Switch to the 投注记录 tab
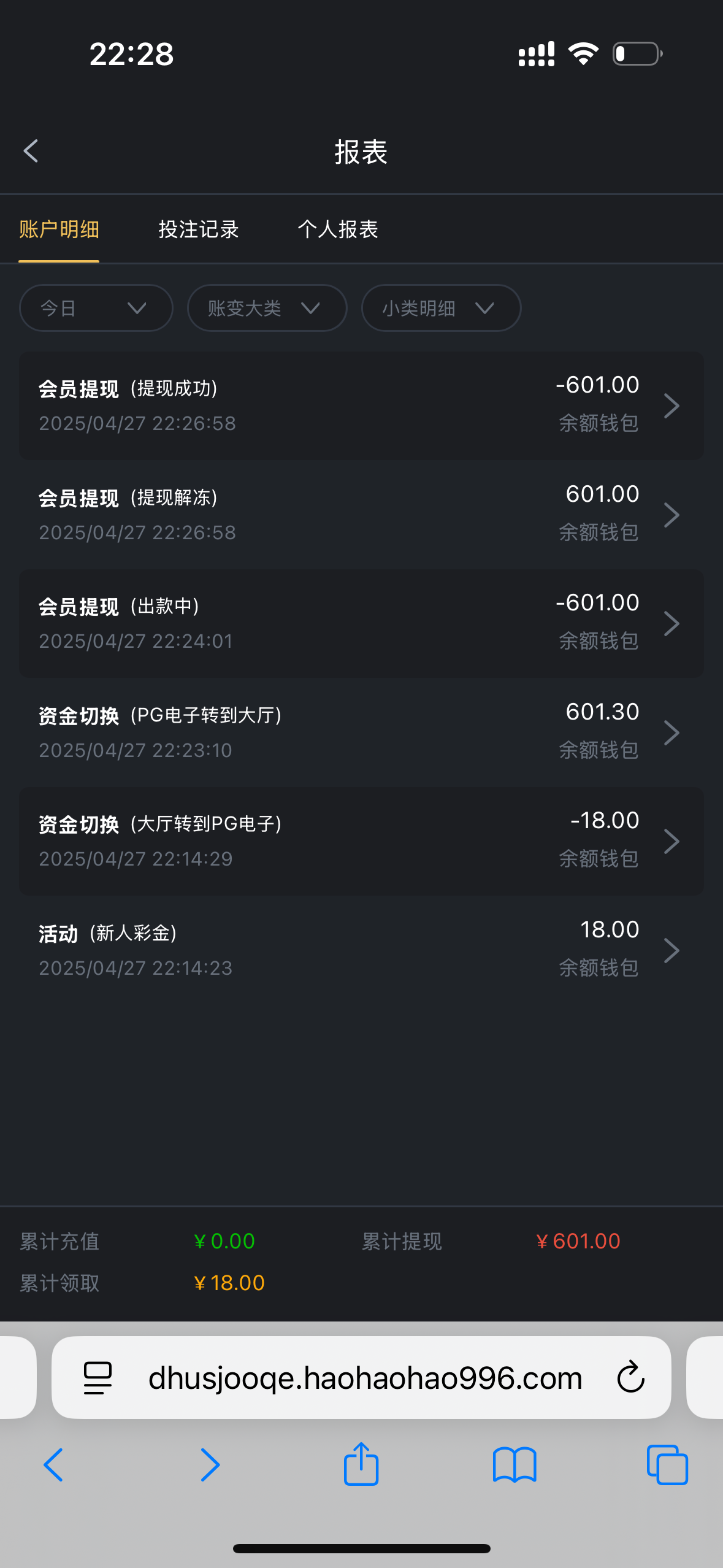Screen dimensions: 723x1568 pos(198,229)
